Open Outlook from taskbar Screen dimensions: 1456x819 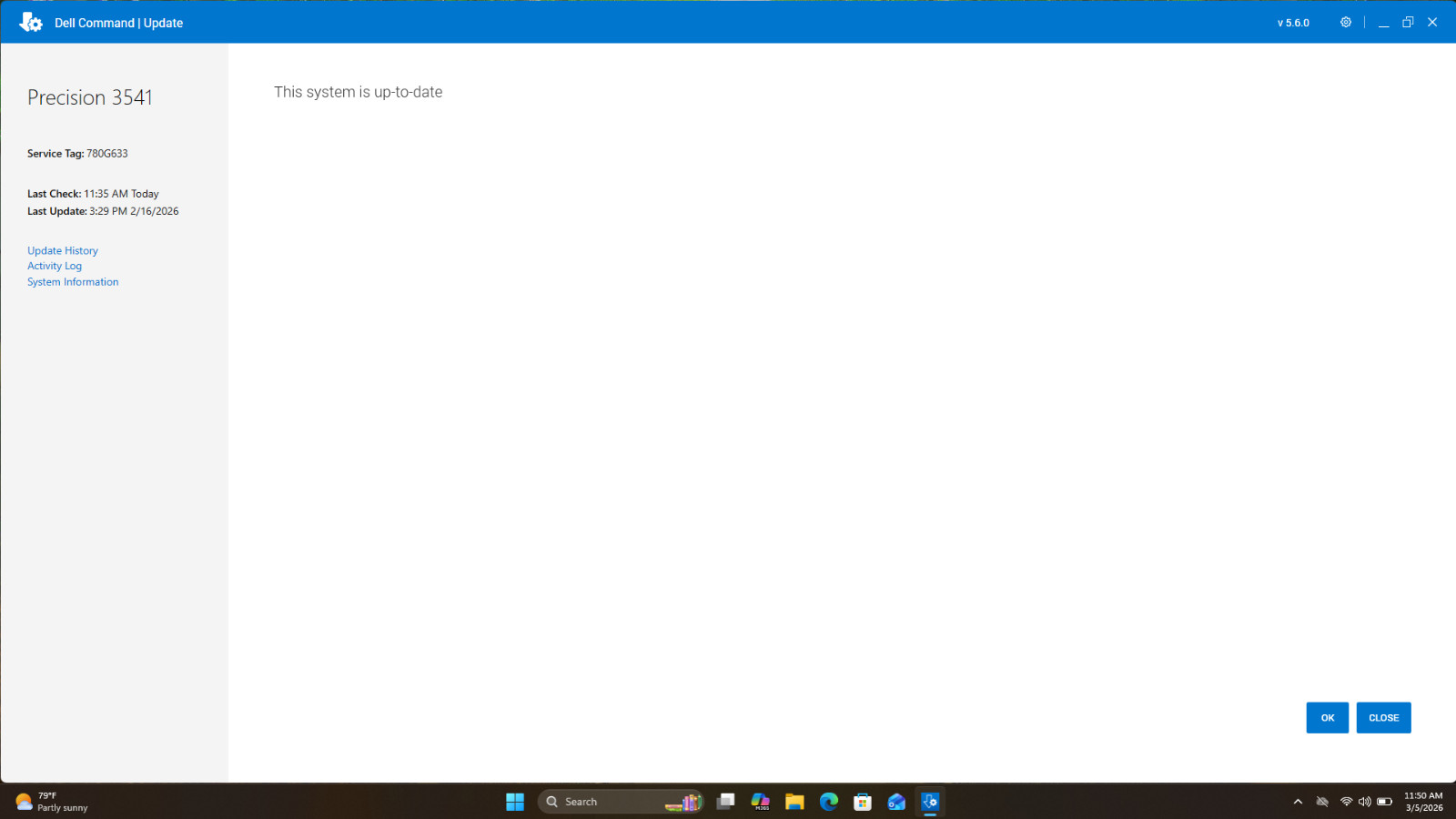click(x=896, y=802)
